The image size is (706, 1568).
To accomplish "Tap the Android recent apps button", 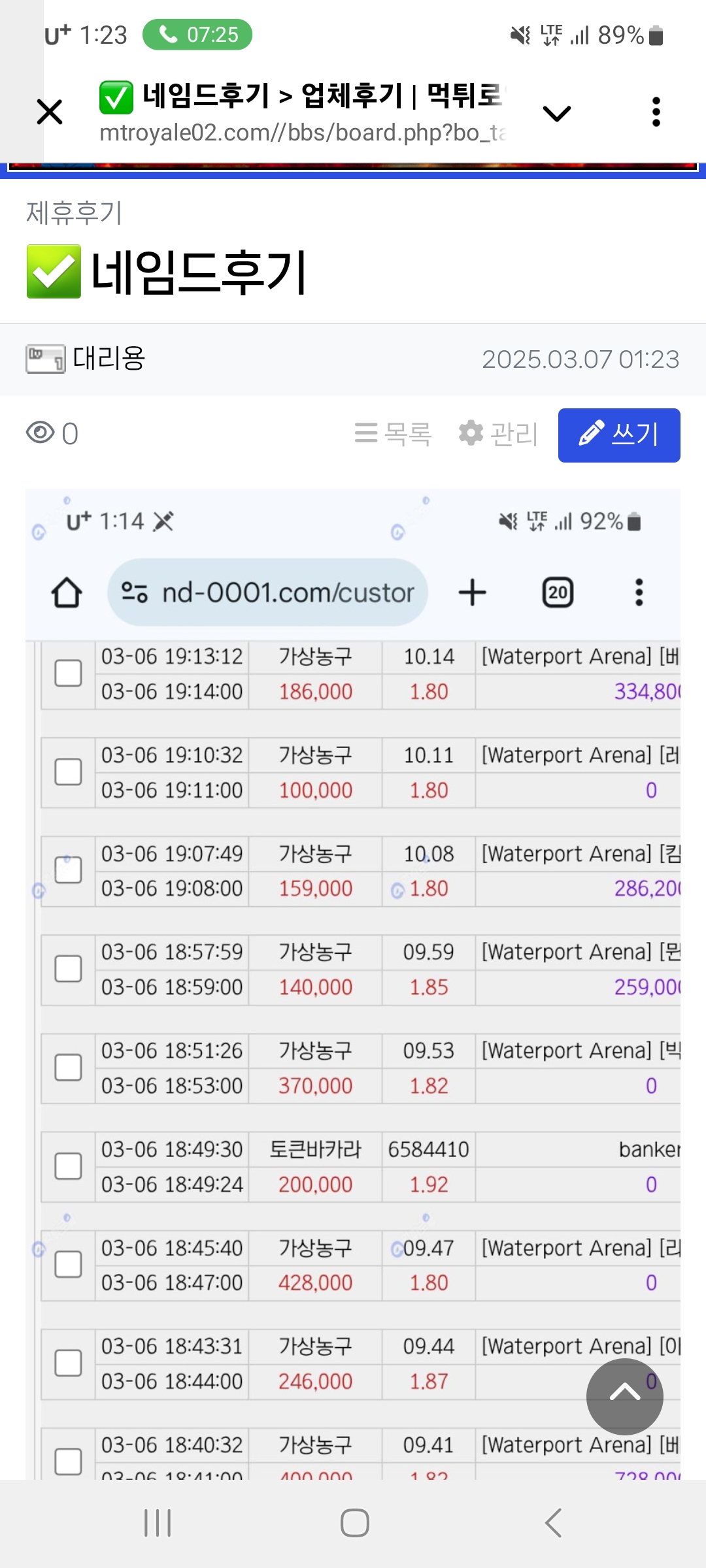I will [x=158, y=1523].
